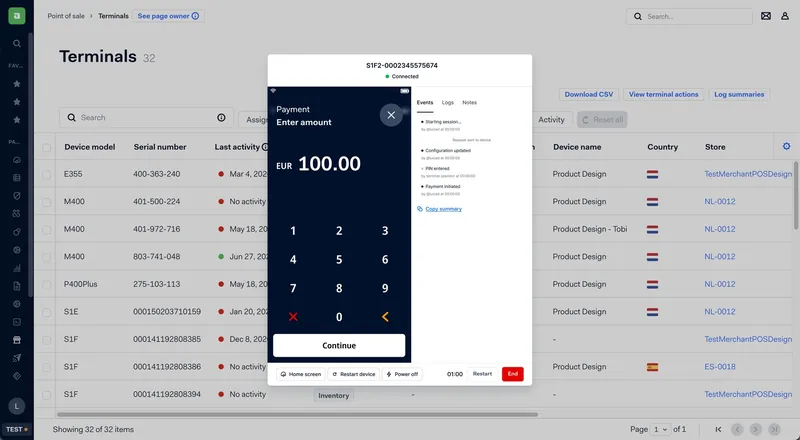The width and height of the screenshot is (800, 440).
Task: Open the document icon in sidebar
Action: (x=17, y=286)
